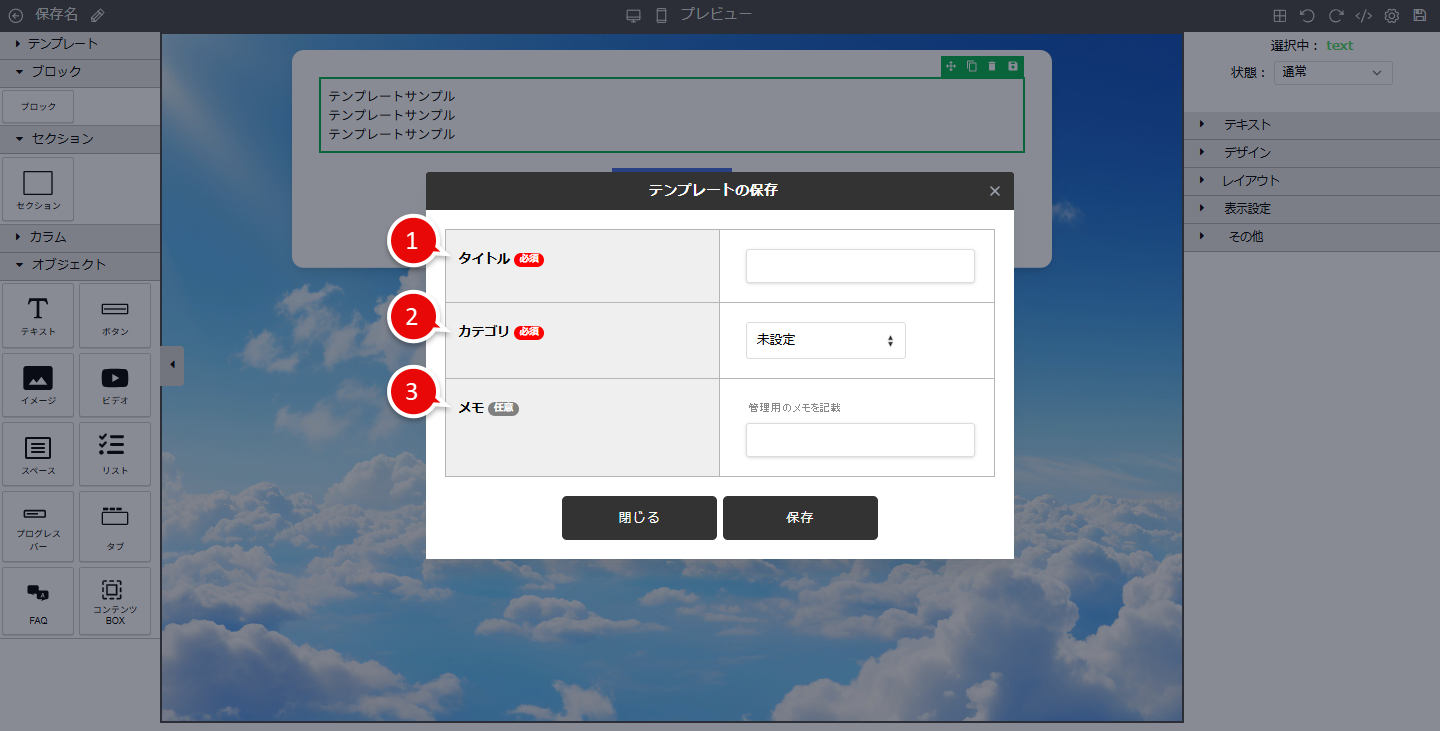
Task: Click the pencil icon to edit 保存名
Action: (97, 15)
